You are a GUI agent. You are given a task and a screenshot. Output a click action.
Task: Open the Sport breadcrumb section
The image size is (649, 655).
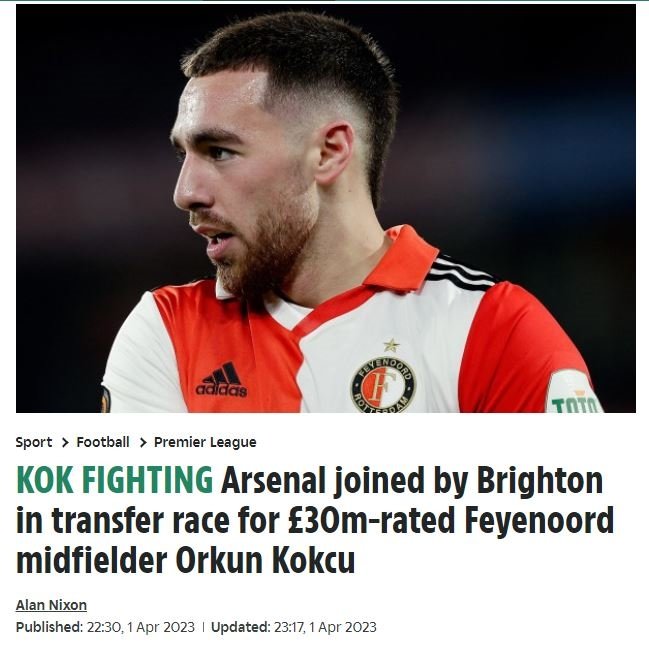[34, 442]
